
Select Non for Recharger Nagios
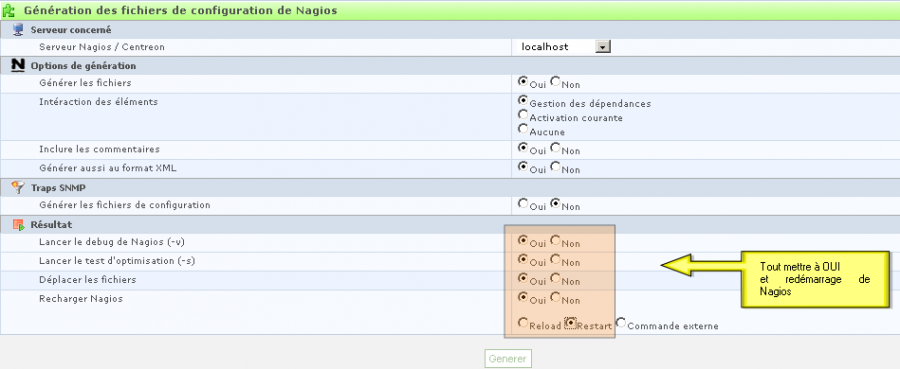tap(554, 297)
